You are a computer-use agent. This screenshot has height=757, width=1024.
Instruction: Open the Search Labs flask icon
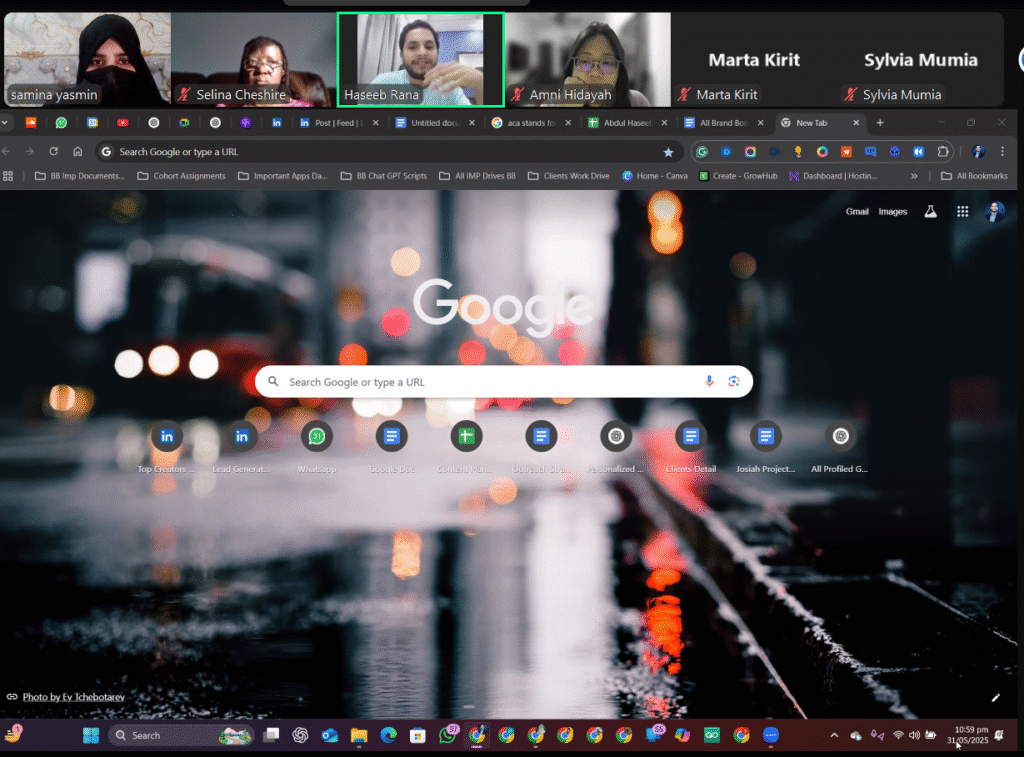(930, 212)
